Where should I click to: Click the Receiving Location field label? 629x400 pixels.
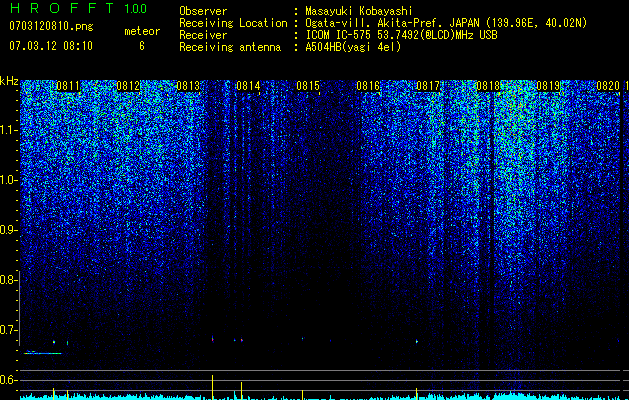pos(233,23)
